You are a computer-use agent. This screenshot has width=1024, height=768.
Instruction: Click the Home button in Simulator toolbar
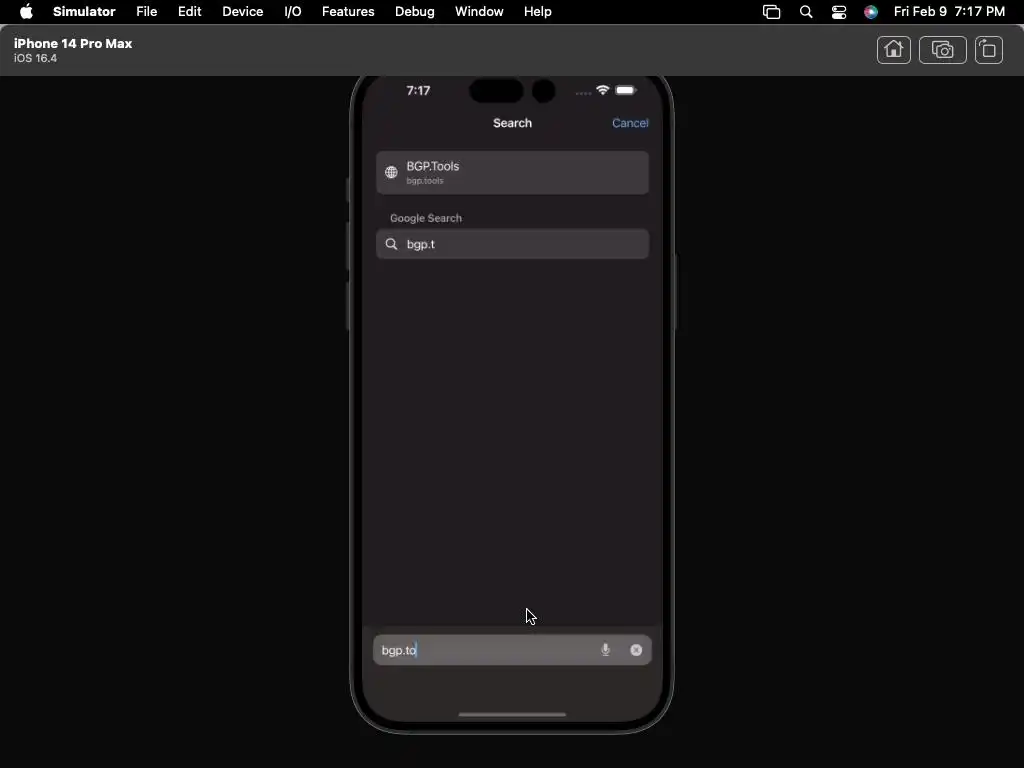tap(893, 50)
